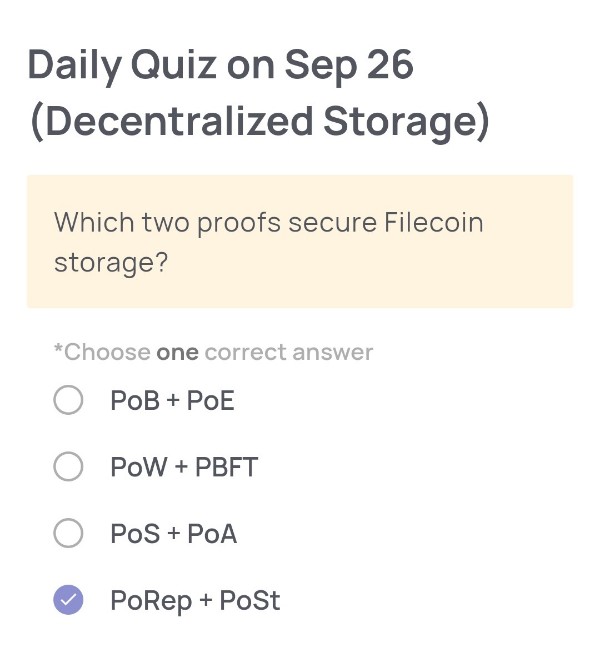Click the "(Decentralized Storage)" title line
The width and height of the screenshot is (600, 668).
pos(259,121)
